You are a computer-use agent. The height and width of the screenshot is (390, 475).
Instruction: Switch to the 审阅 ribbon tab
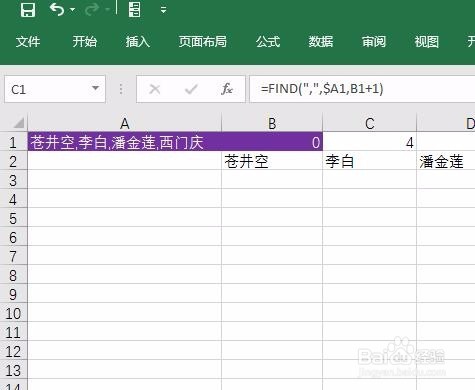[374, 42]
